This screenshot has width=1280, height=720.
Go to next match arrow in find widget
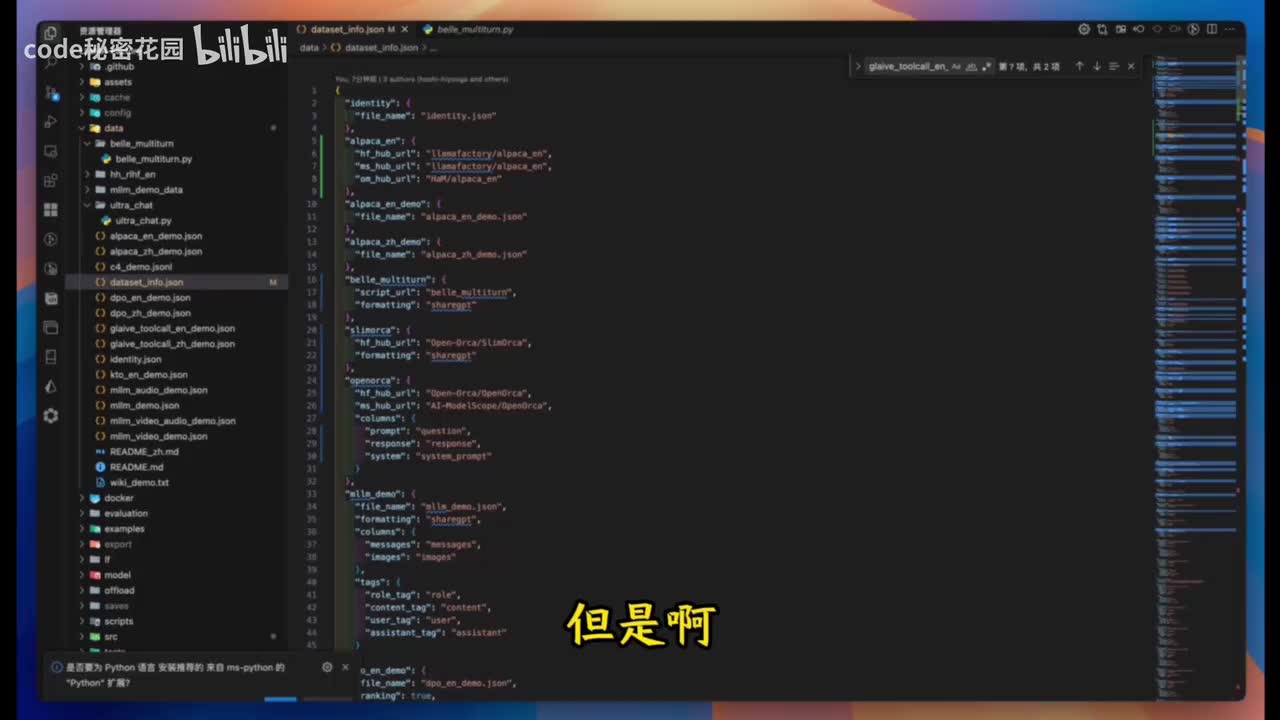(x=1096, y=66)
